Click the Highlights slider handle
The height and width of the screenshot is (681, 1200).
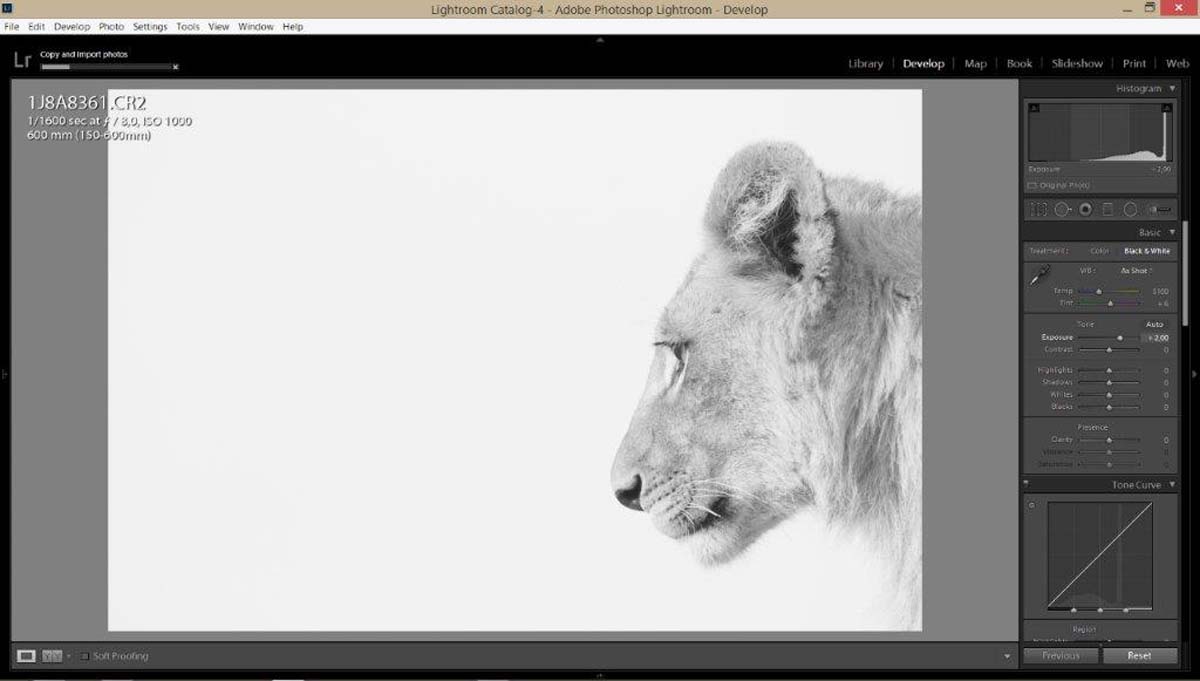coord(1109,371)
